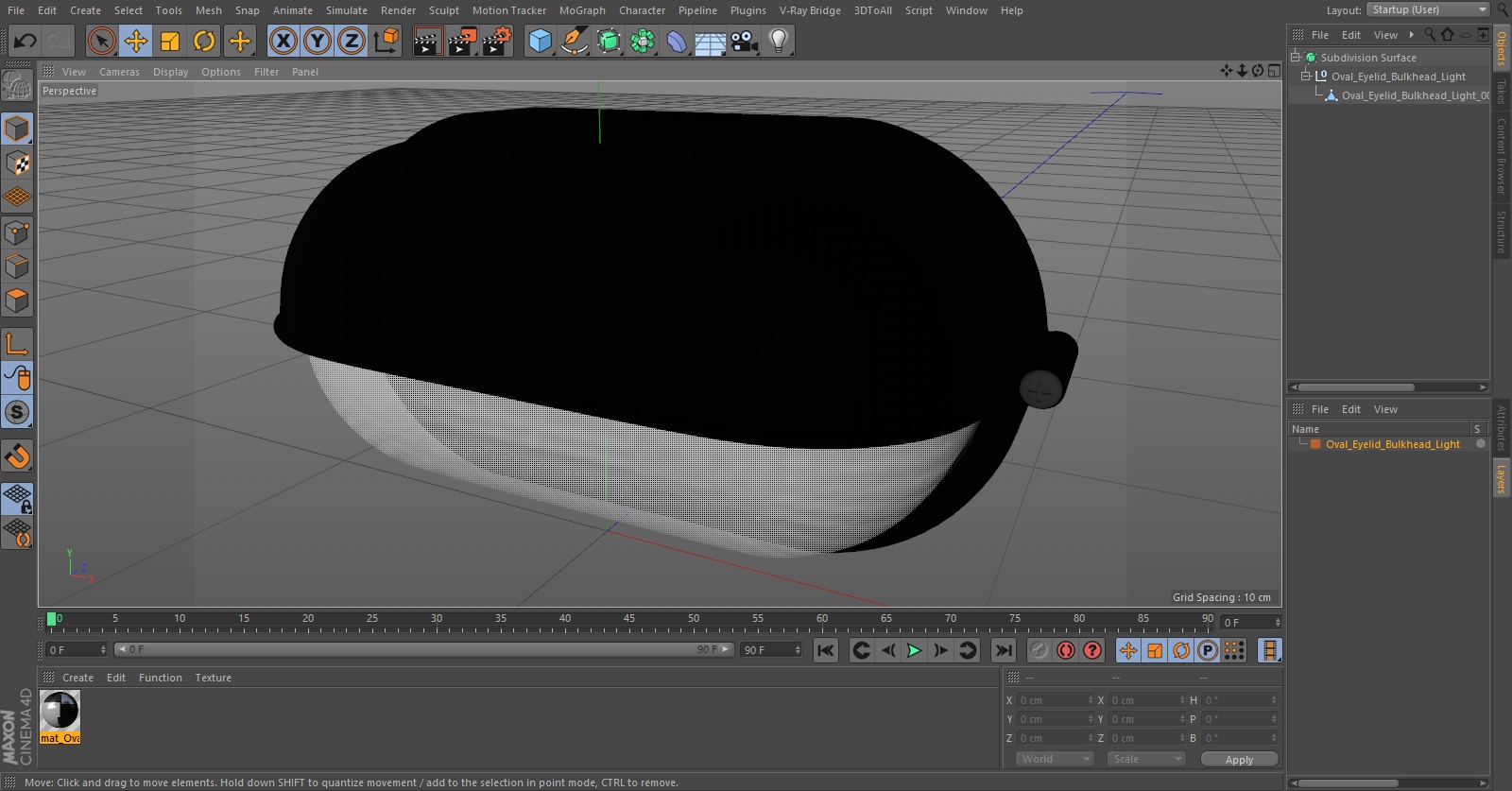
Task: Open material manager Create menu
Action: click(x=77, y=678)
